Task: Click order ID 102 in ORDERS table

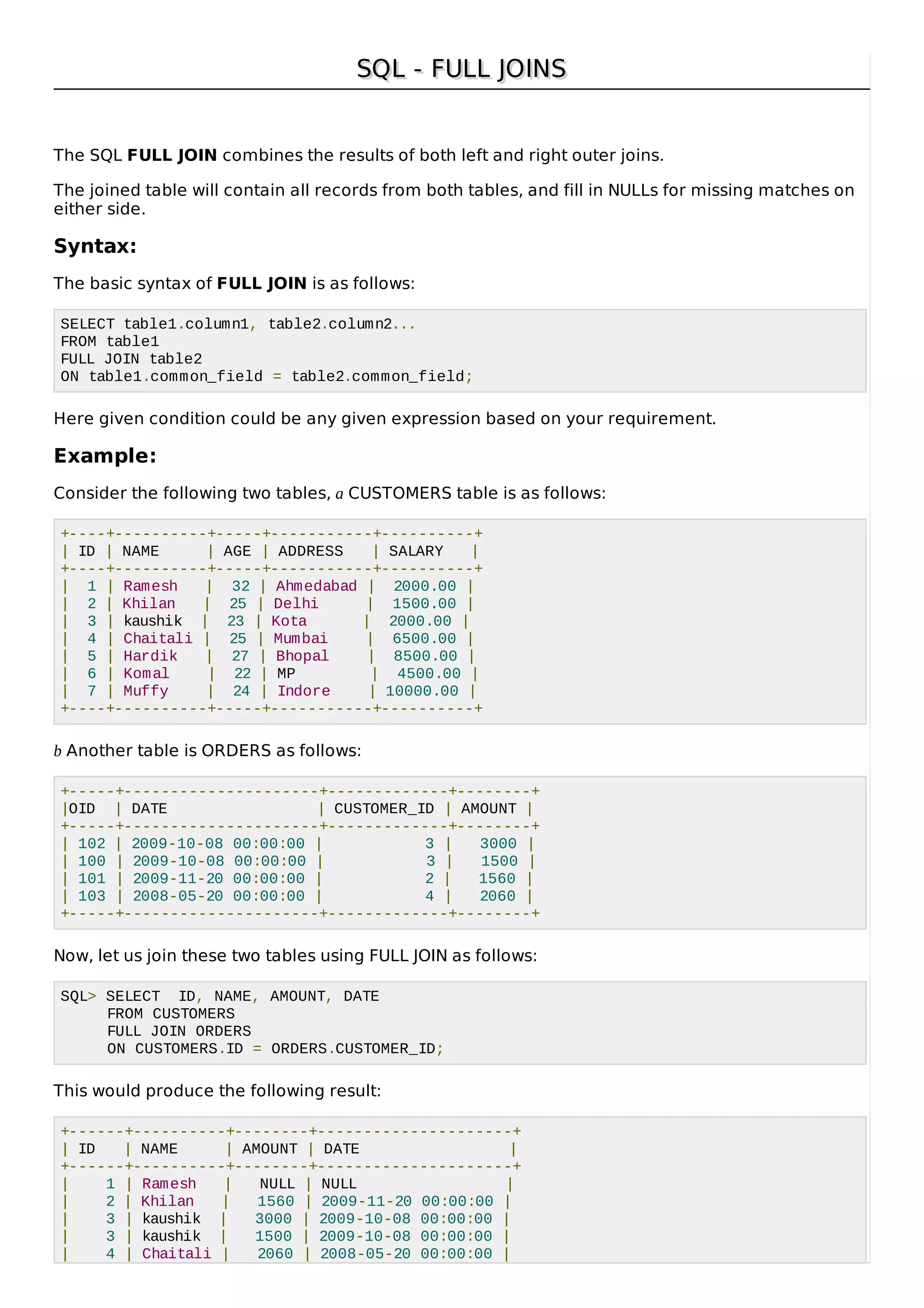Action: point(92,843)
